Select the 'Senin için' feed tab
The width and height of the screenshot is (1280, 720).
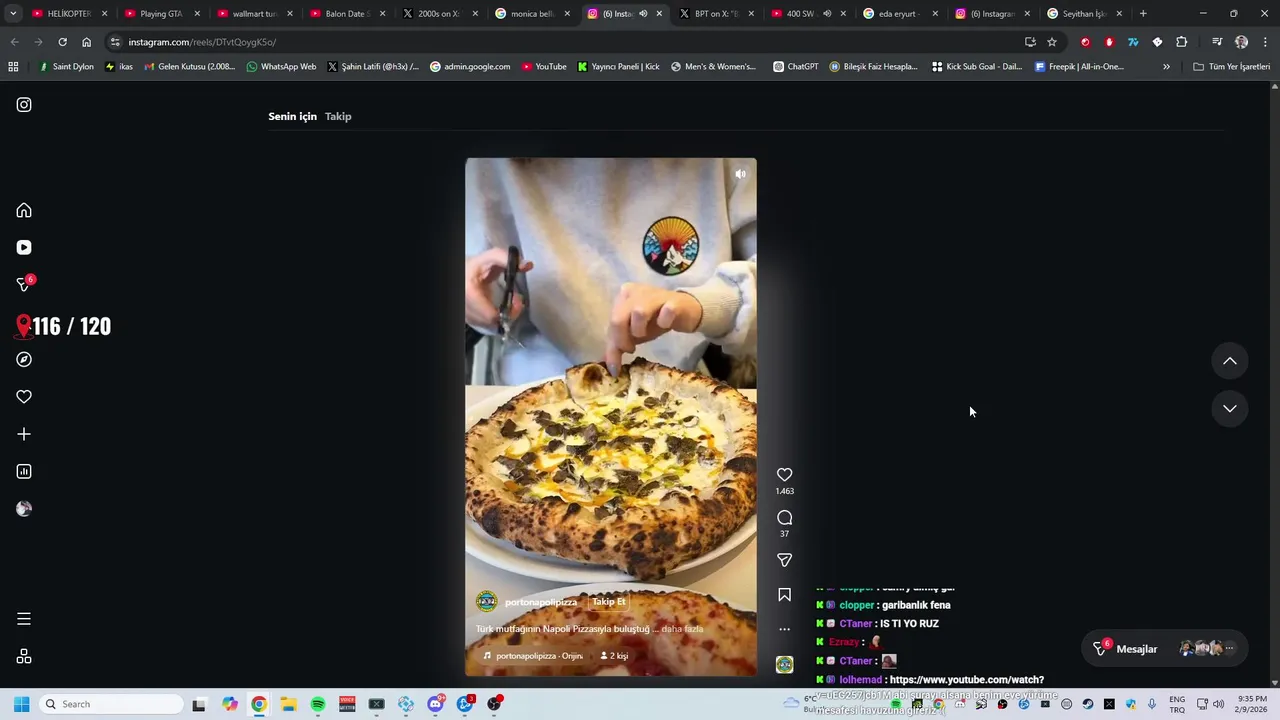[292, 116]
